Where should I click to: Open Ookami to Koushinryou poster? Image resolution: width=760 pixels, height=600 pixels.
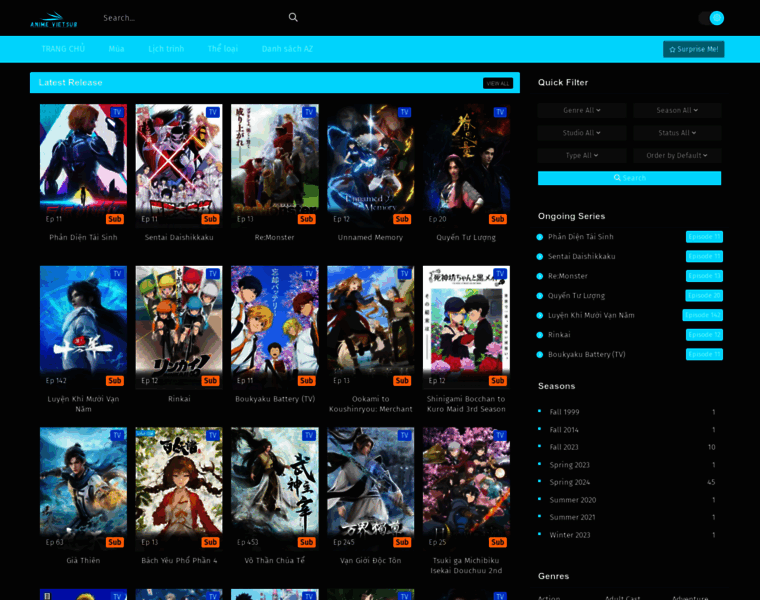370,326
